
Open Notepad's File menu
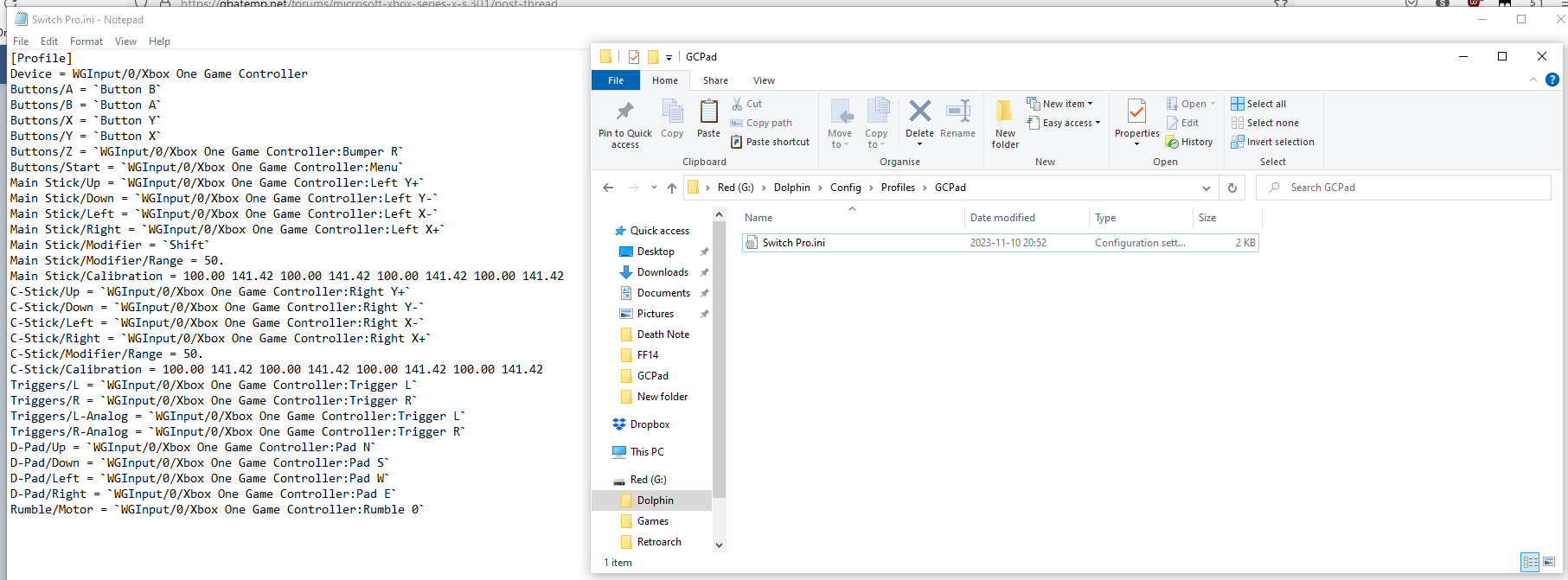pos(21,41)
